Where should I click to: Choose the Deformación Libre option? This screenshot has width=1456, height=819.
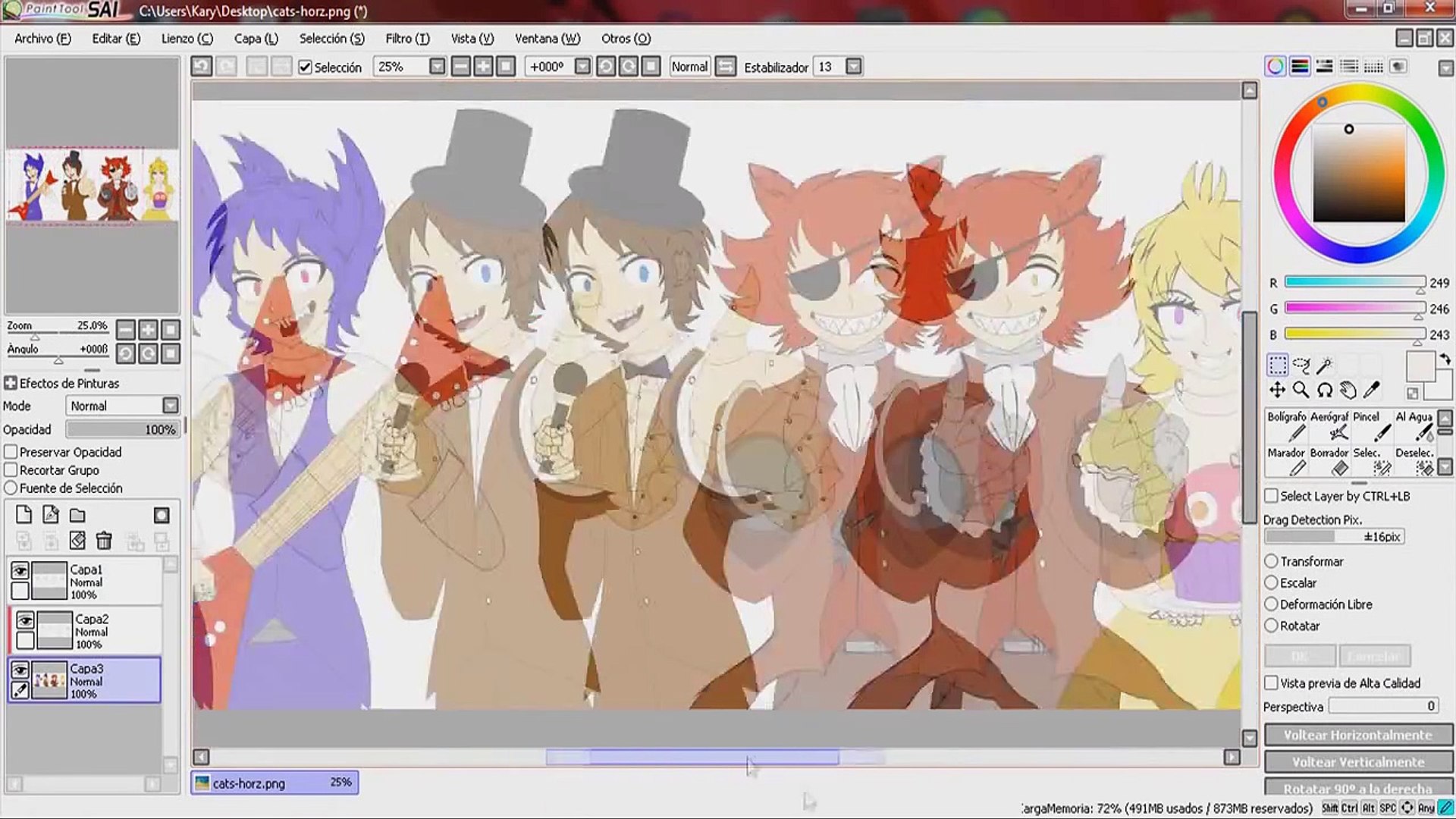pyautogui.click(x=1272, y=604)
